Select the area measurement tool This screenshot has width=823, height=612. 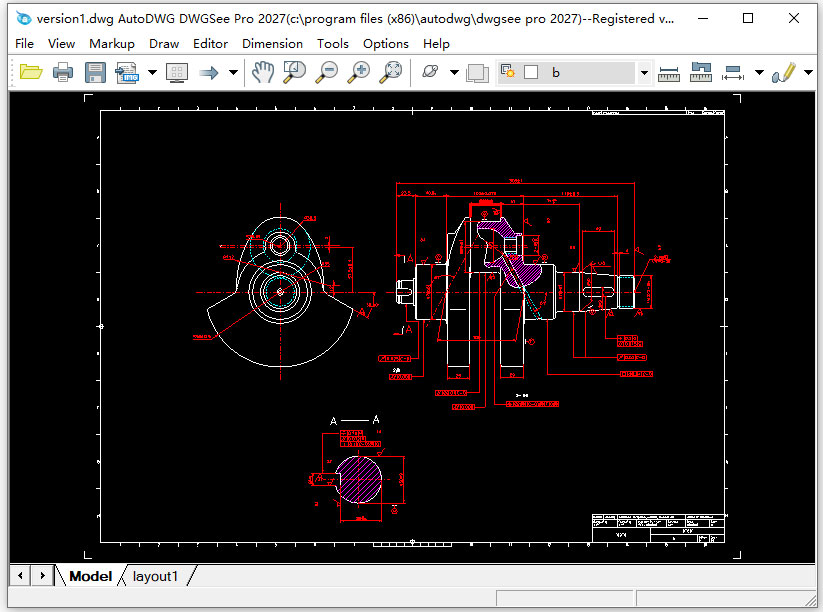[701, 72]
